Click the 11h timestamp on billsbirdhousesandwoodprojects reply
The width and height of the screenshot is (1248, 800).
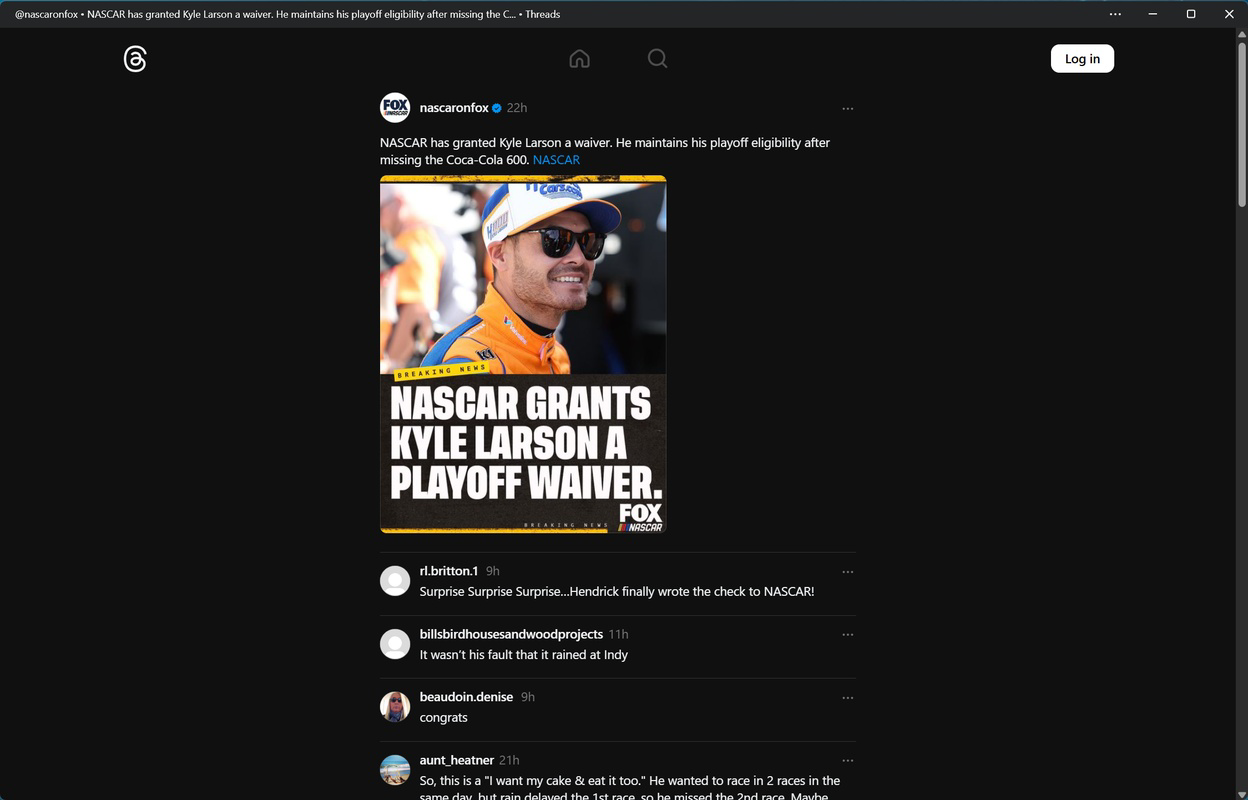tap(618, 634)
